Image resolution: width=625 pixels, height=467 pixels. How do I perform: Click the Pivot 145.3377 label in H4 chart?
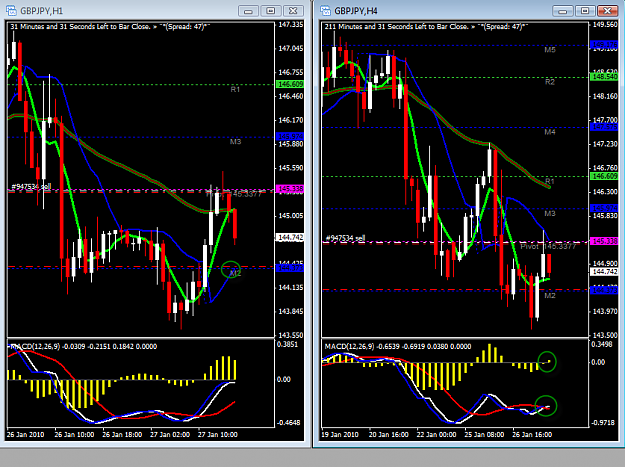click(548, 247)
